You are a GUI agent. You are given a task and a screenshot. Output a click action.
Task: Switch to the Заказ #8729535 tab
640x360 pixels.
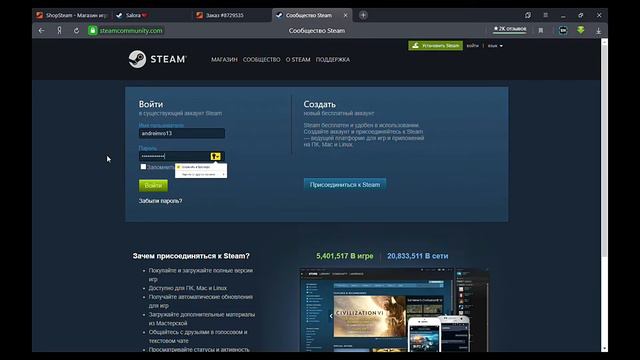[231, 15]
